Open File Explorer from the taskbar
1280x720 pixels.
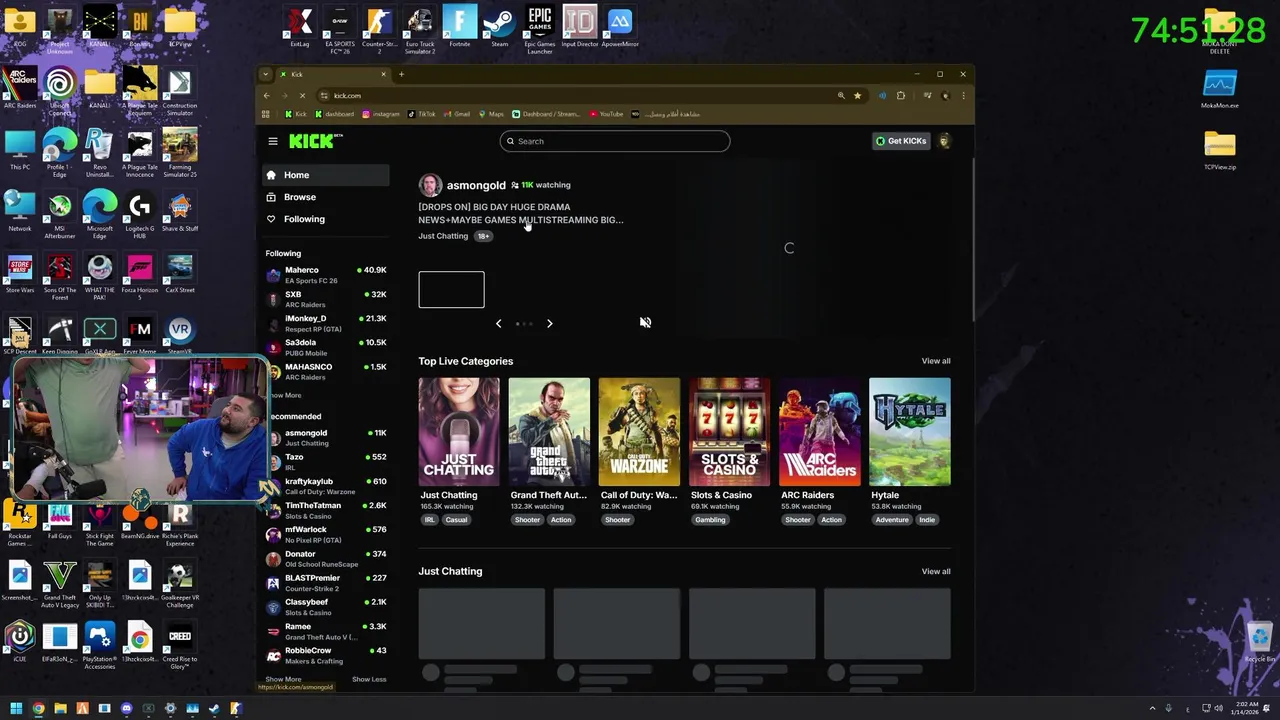(x=60, y=708)
